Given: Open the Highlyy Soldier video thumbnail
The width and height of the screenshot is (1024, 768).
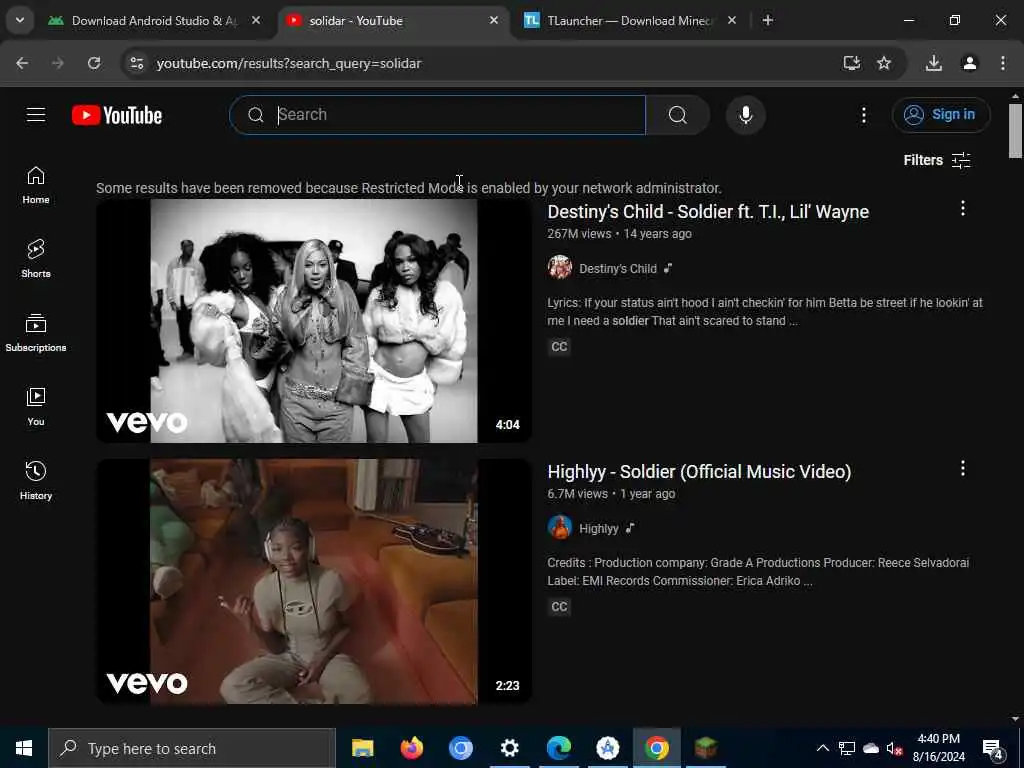Looking at the screenshot, I should 313,581.
